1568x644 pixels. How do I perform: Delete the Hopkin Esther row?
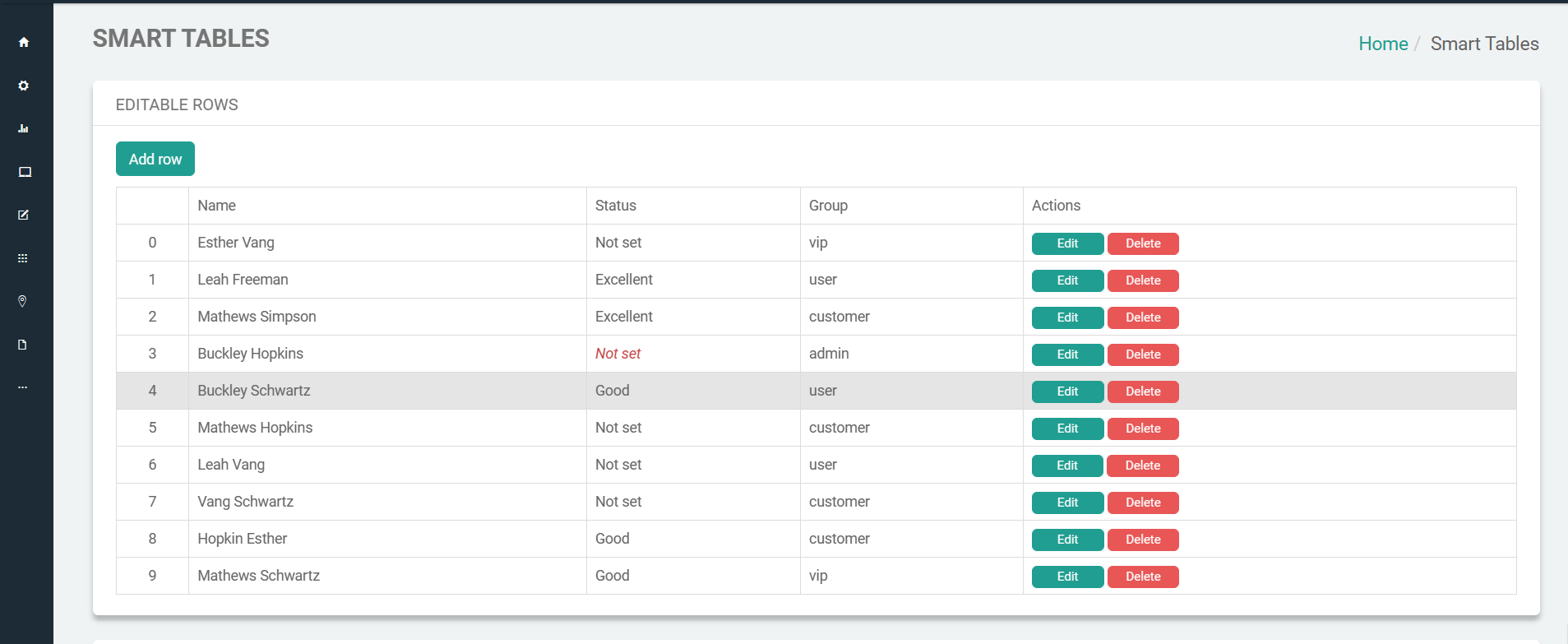tap(1143, 540)
